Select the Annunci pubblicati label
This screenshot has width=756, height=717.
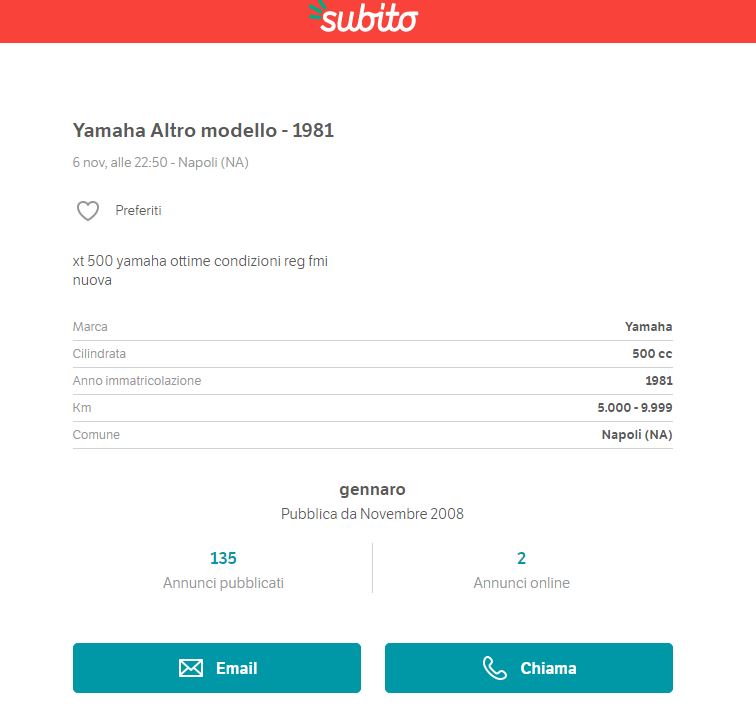click(223, 583)
